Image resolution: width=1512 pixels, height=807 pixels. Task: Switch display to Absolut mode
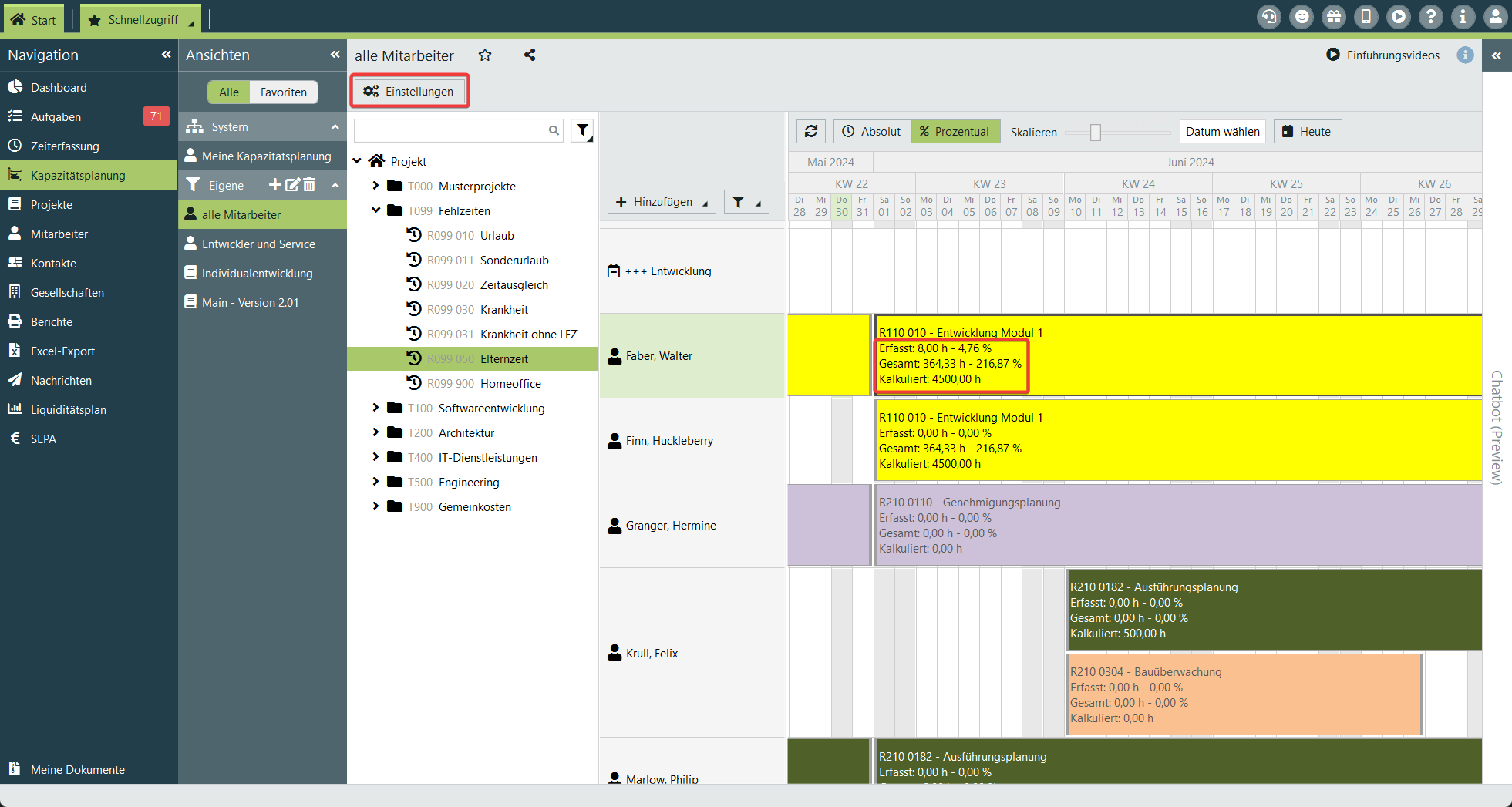click(872, 132)
